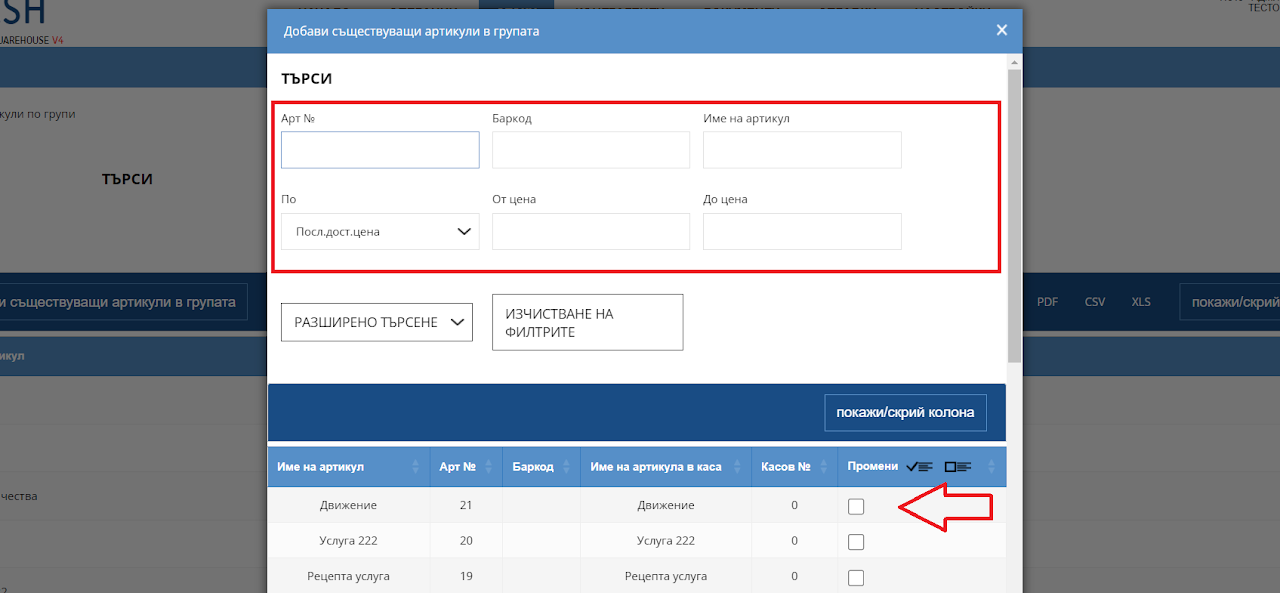Click the article number 20 cell
Screen dimensions: 1280x593
[x=466, y=542]
